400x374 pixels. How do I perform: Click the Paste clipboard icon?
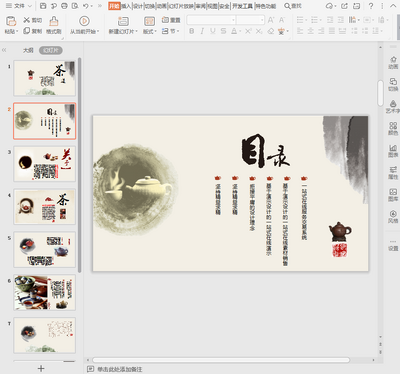pos(11,21)
